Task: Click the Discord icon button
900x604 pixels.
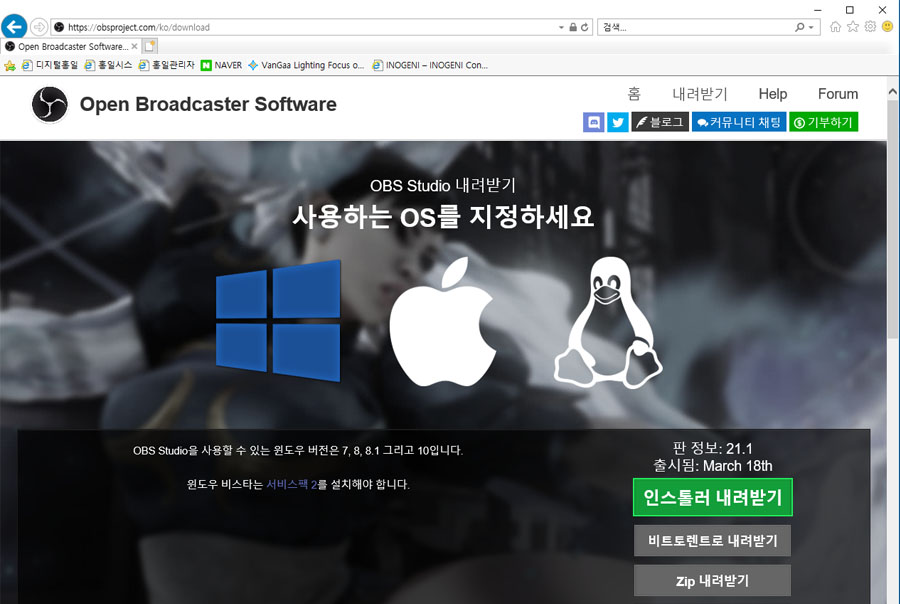Action: (593, 122)
